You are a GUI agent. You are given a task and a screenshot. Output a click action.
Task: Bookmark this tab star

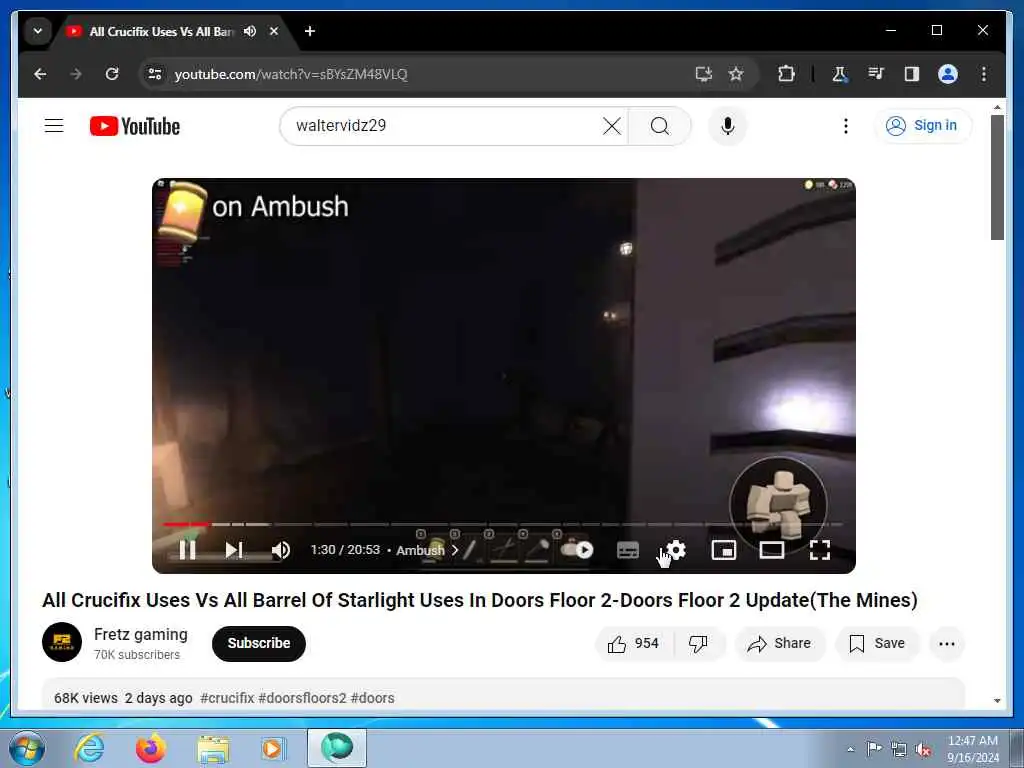click(x=736, y=74)
